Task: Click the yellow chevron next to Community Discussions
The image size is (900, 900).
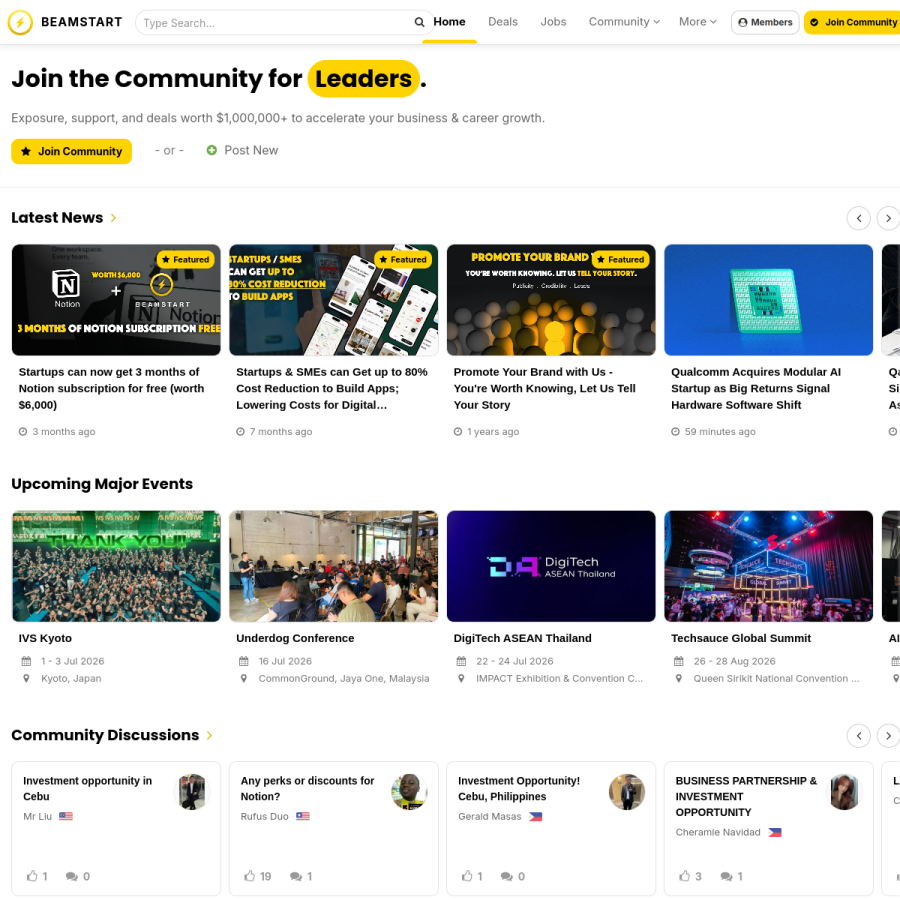Action: 210,736
